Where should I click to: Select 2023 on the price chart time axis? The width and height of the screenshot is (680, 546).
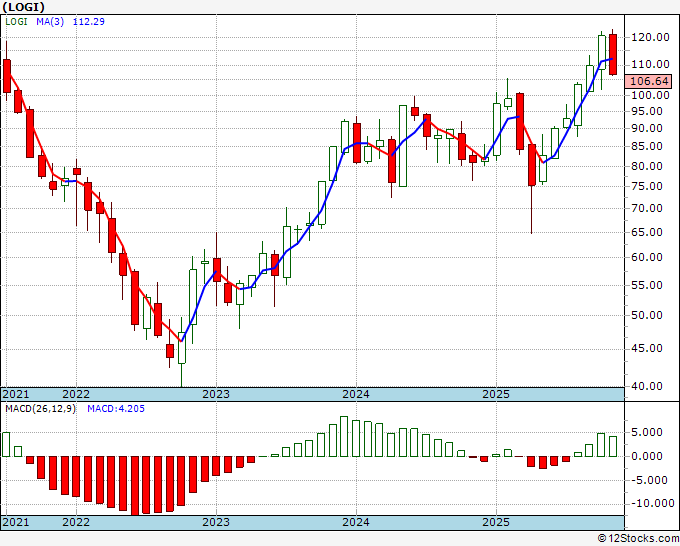(x=216, y=394)
